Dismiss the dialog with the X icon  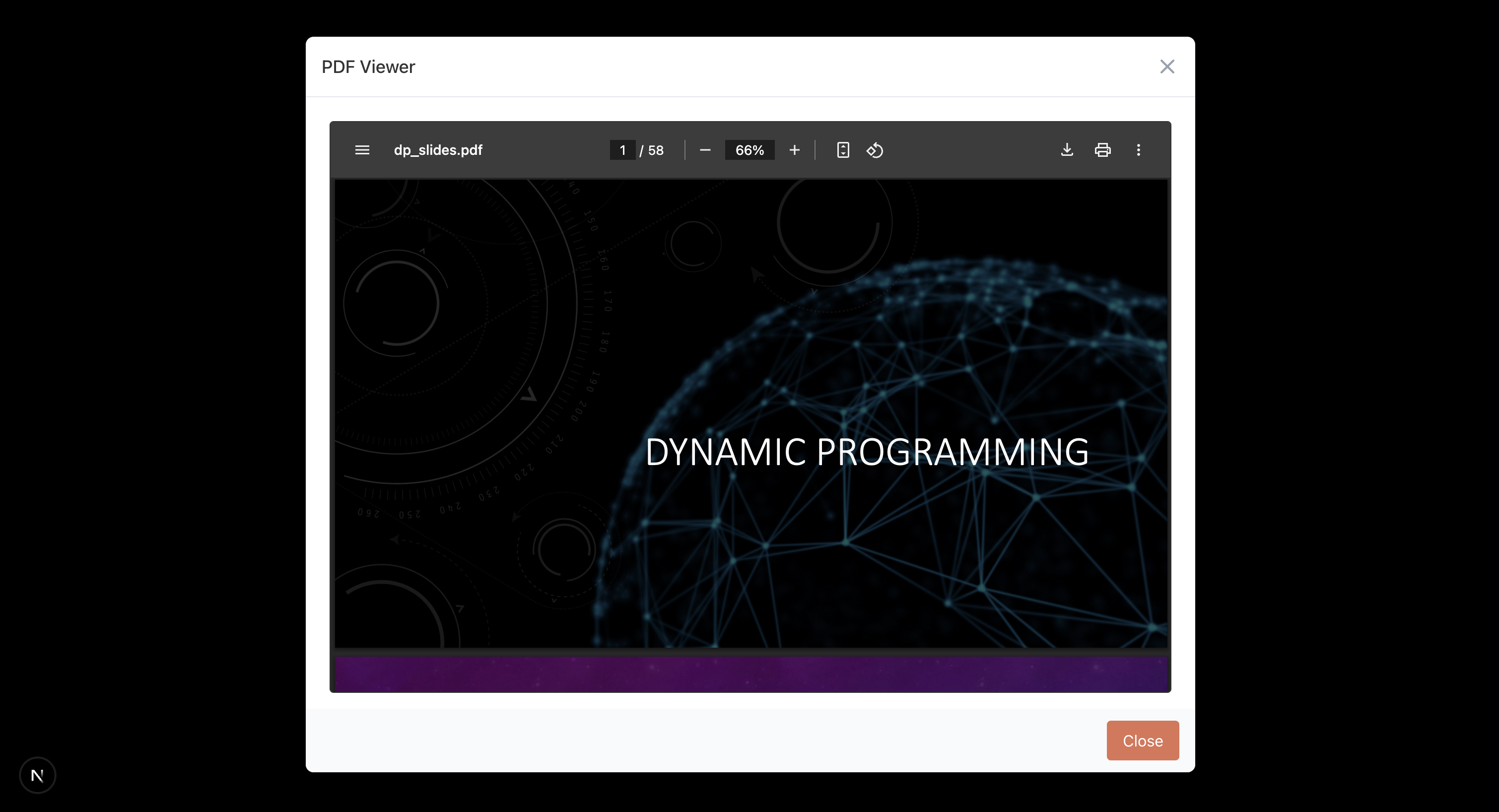1167,67
